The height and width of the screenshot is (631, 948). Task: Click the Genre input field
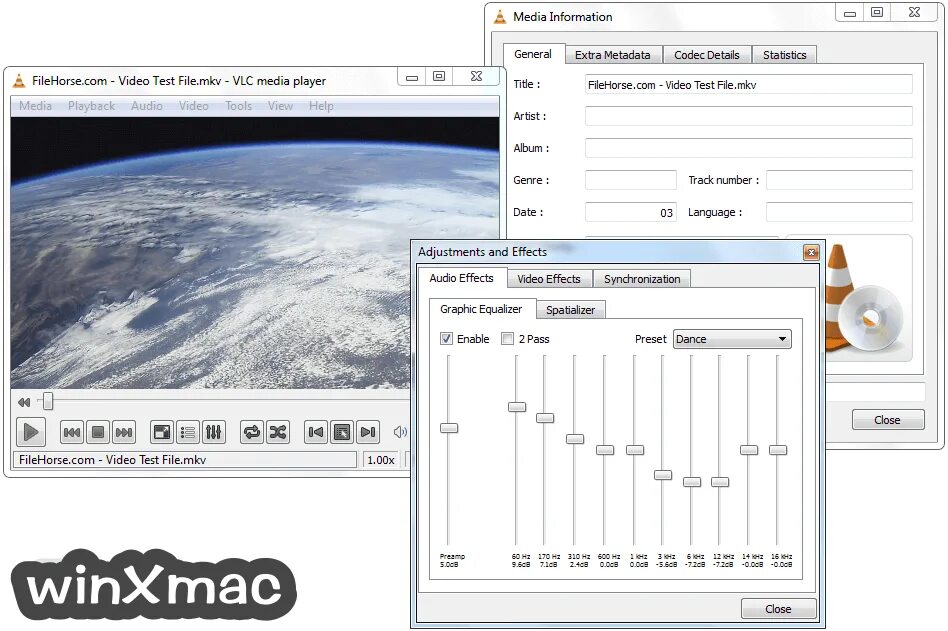(631, 180)
